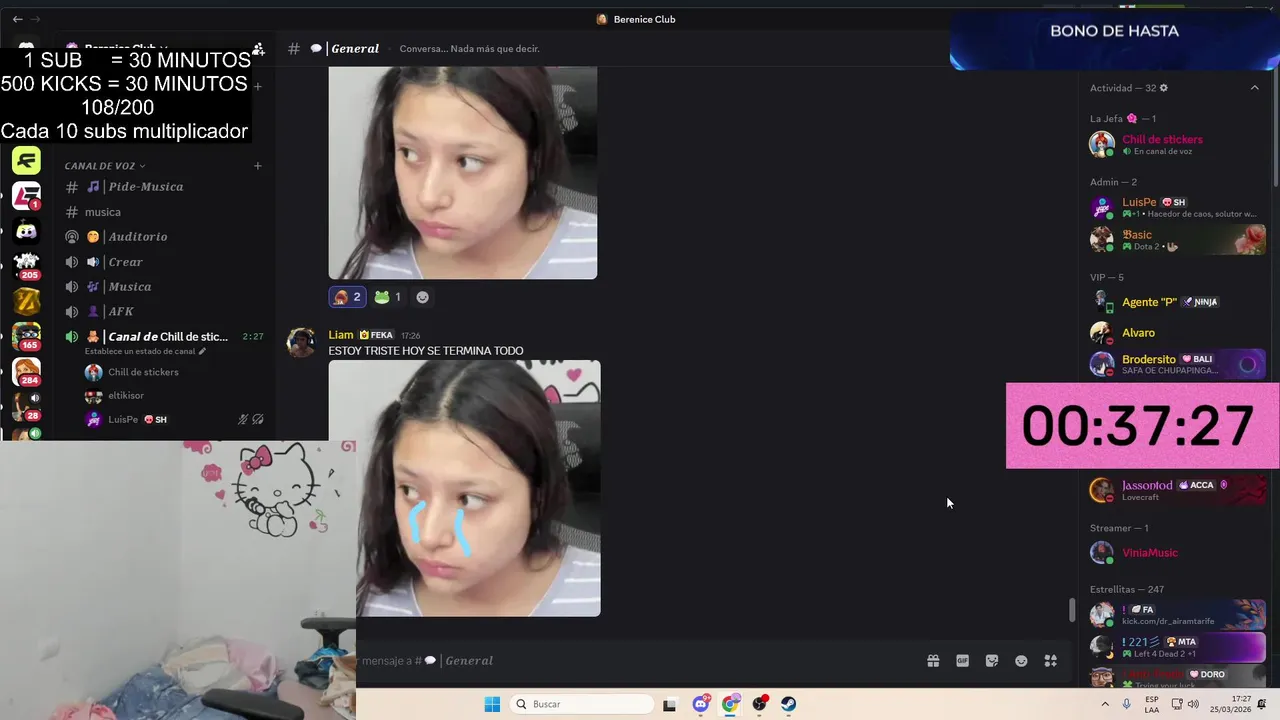
Task: Enlarge Liam's photo with blue tears
Action: click(x=465, y=488)
